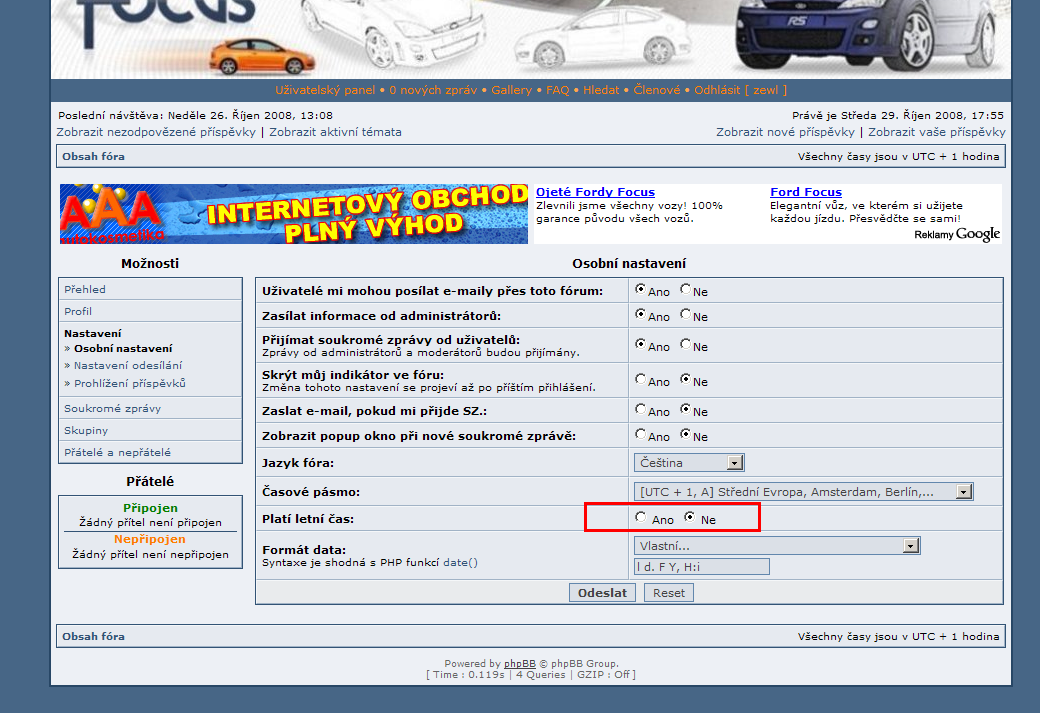Open Gallery from the top navigation
1040x713 pixels.
512,90
